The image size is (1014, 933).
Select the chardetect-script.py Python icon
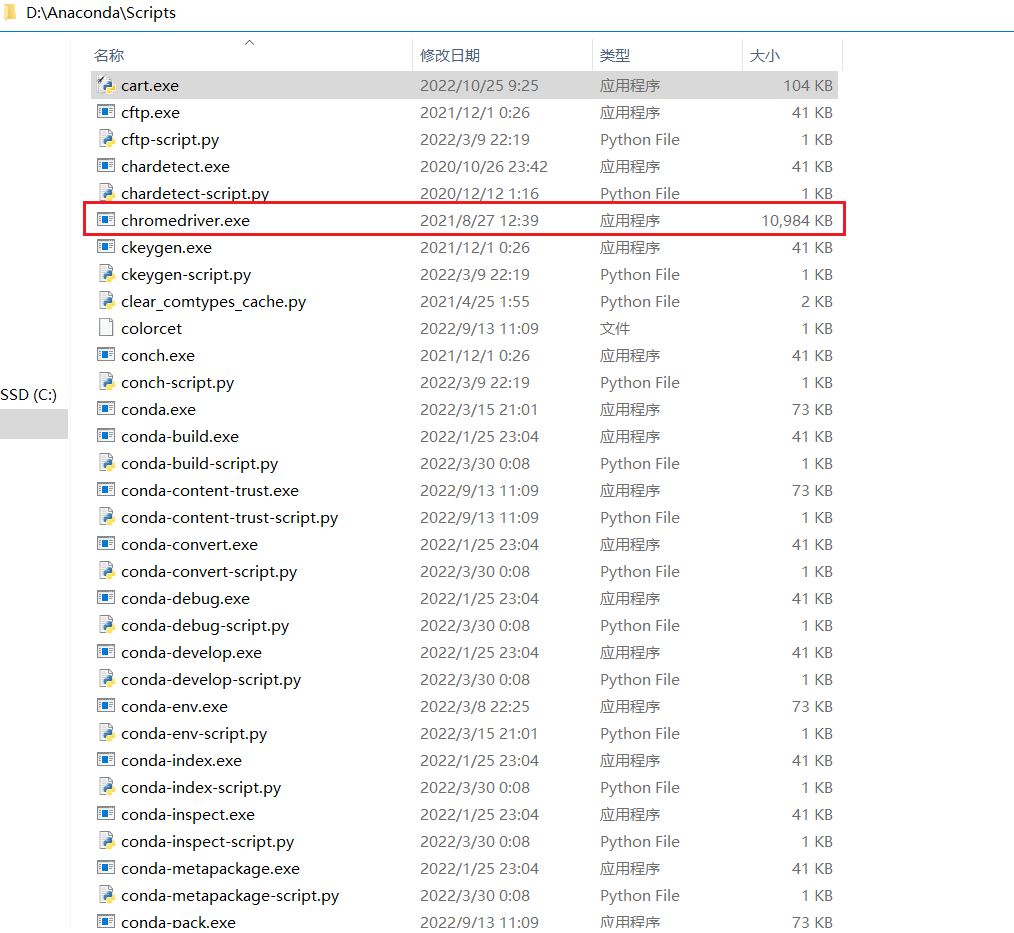tap(106, 193)
